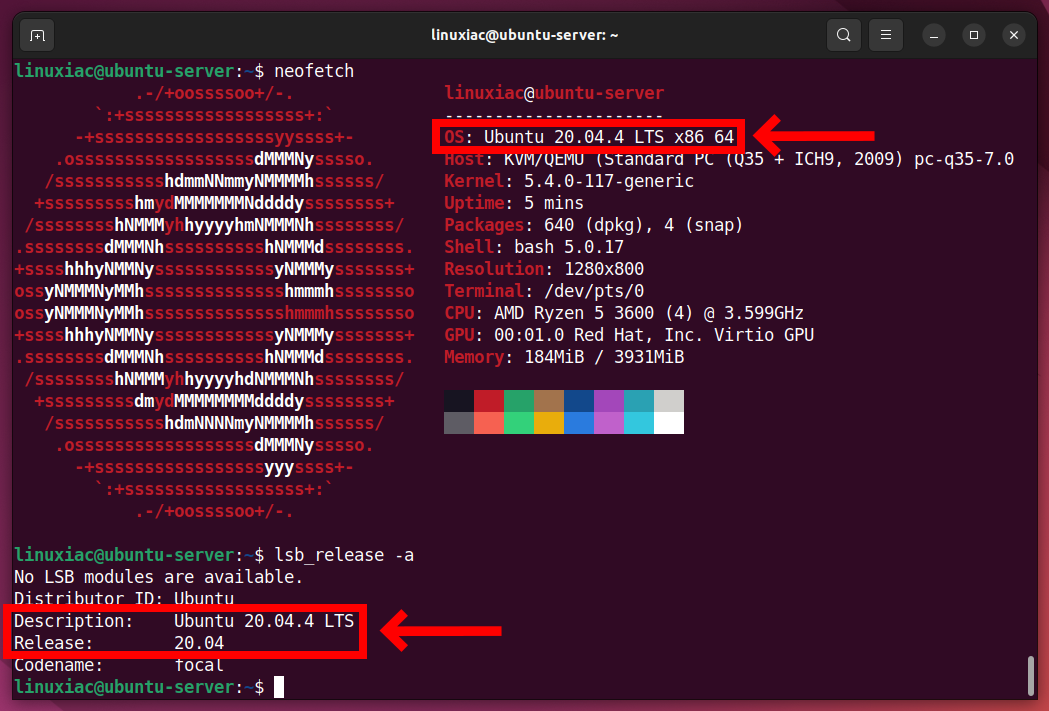Click the black color block
1049x711 pixels.
click(459, 401)
